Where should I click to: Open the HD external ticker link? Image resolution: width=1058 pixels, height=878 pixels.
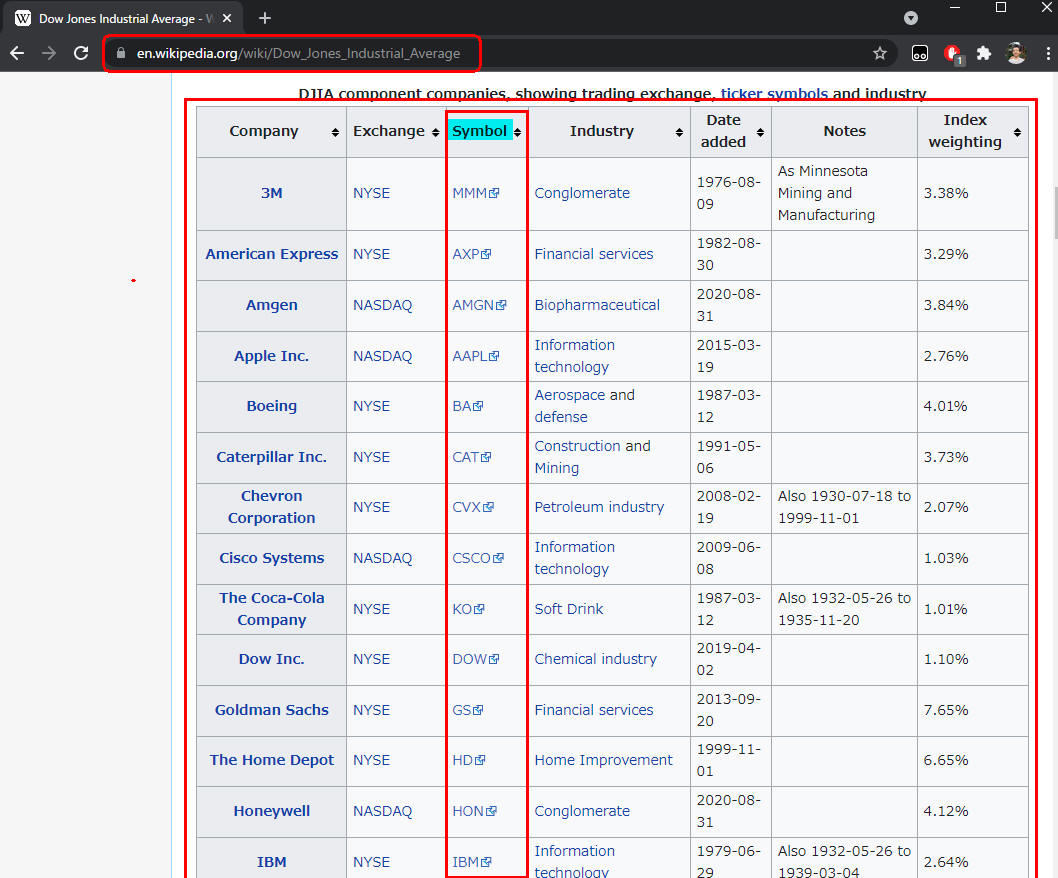coord(469,761)
